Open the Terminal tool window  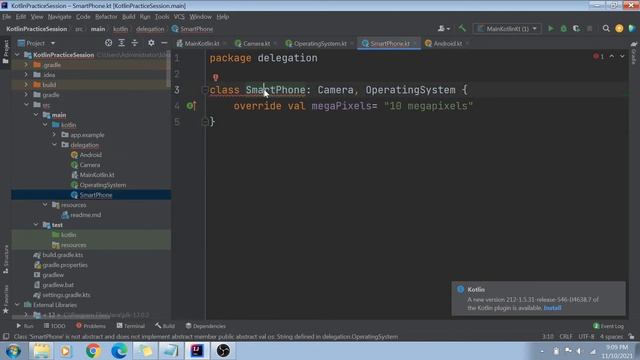tap(131, 326)
